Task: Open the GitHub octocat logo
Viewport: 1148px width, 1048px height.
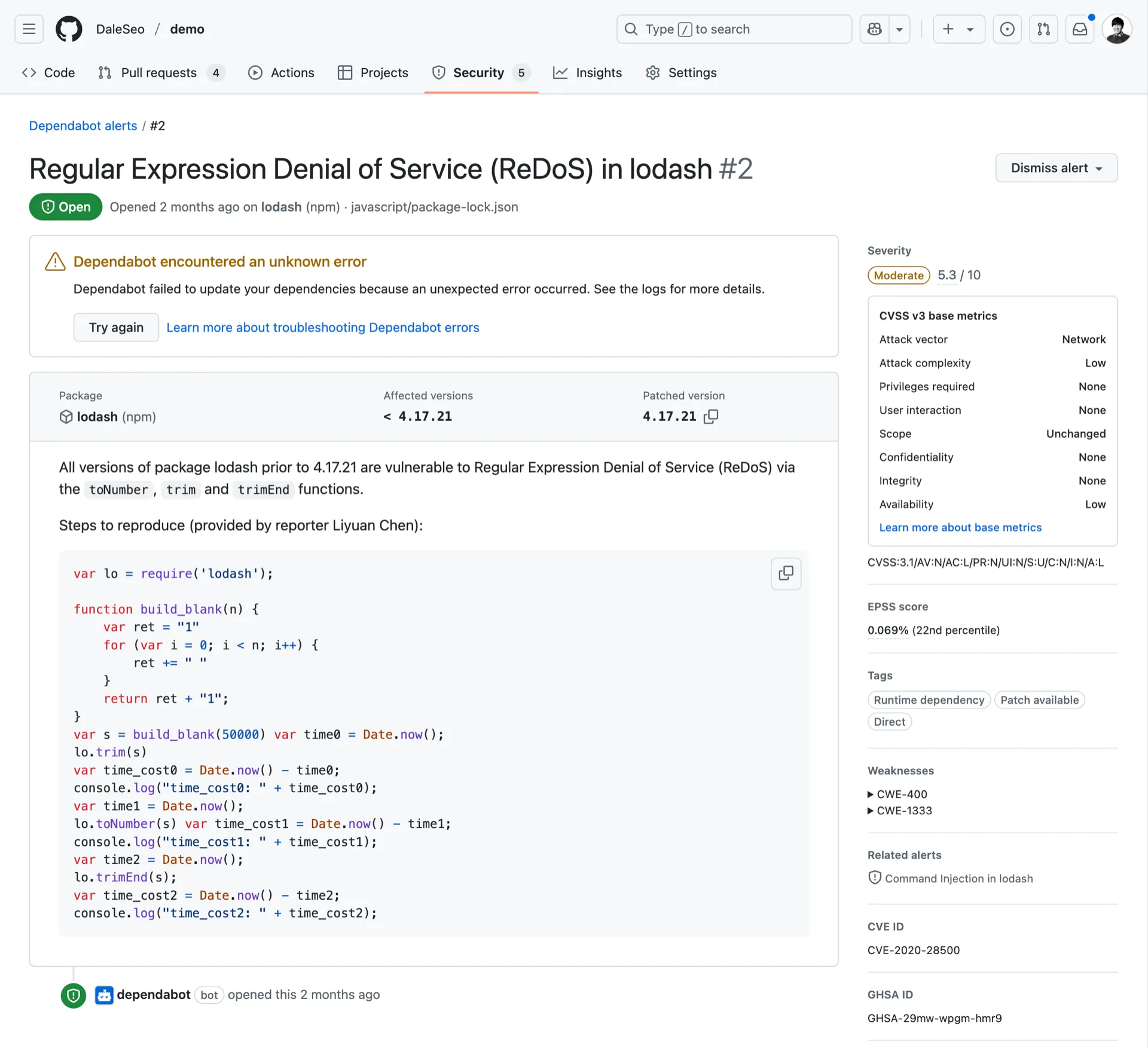Action: (x=68, y=29)
